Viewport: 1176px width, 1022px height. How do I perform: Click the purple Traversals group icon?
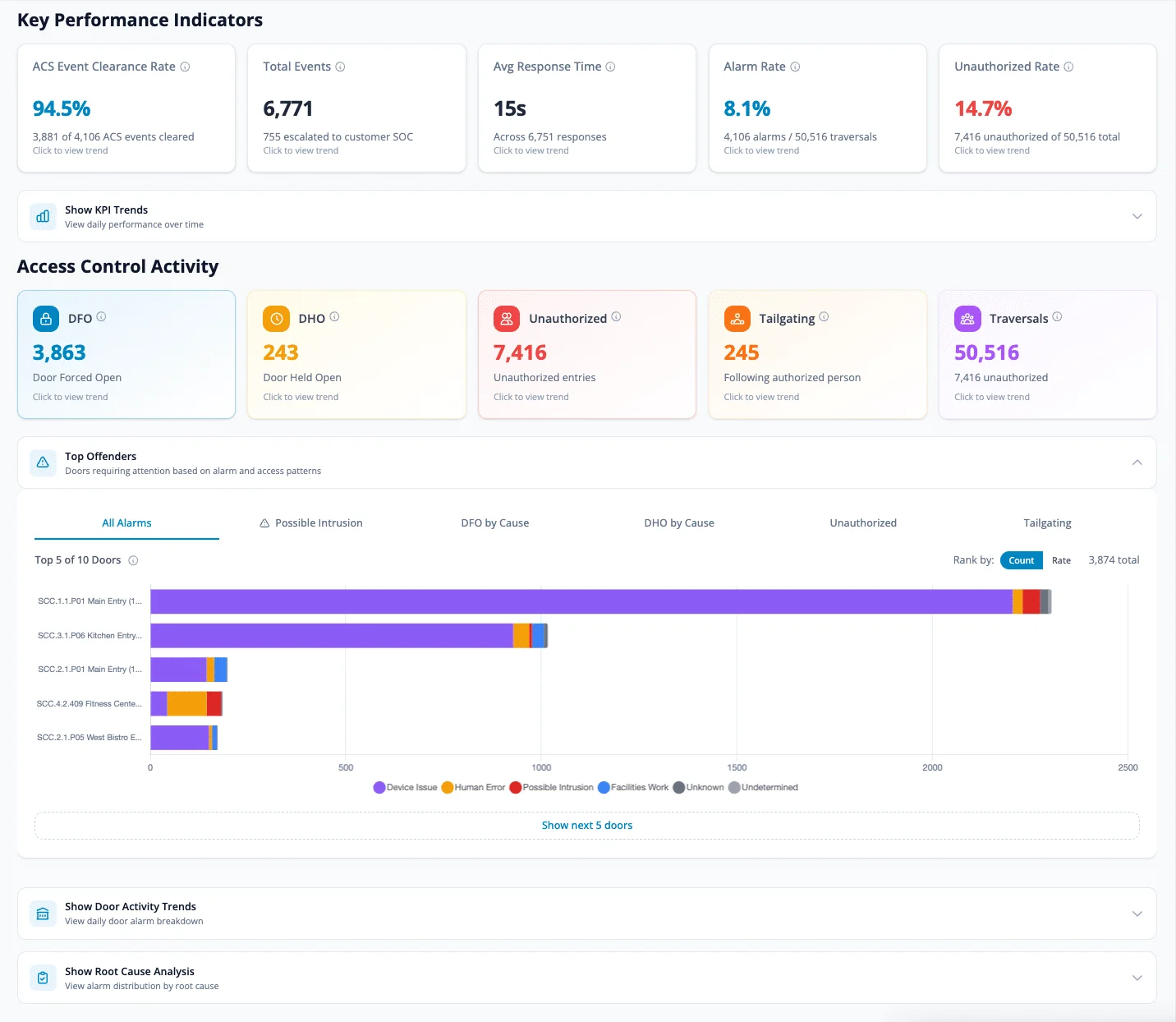967,319
